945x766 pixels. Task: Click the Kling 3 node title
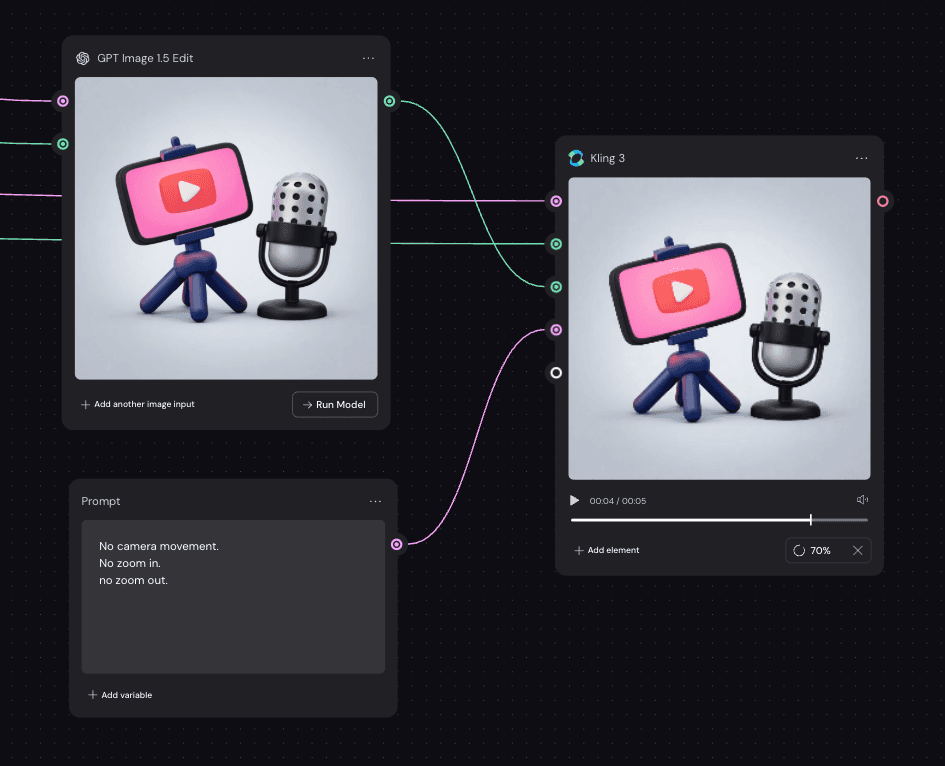pos(608,159)
